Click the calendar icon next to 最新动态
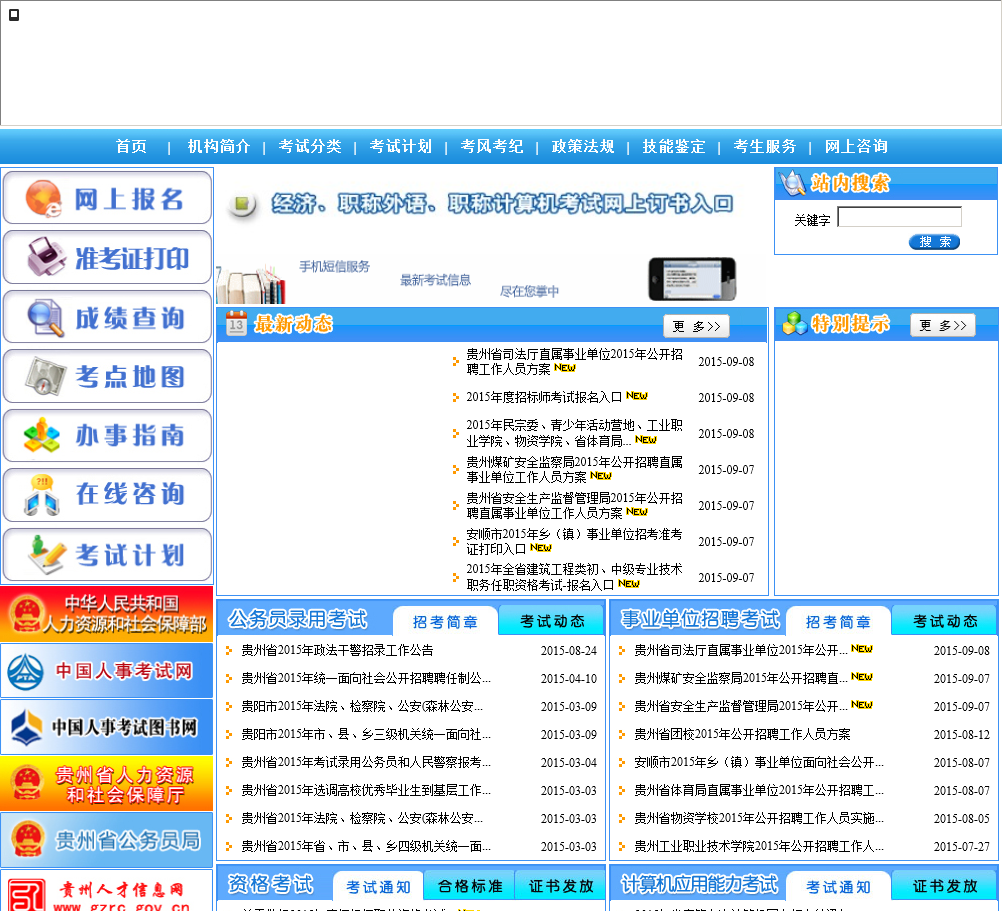The image size is (1002, 911). (x=236, y=323)
